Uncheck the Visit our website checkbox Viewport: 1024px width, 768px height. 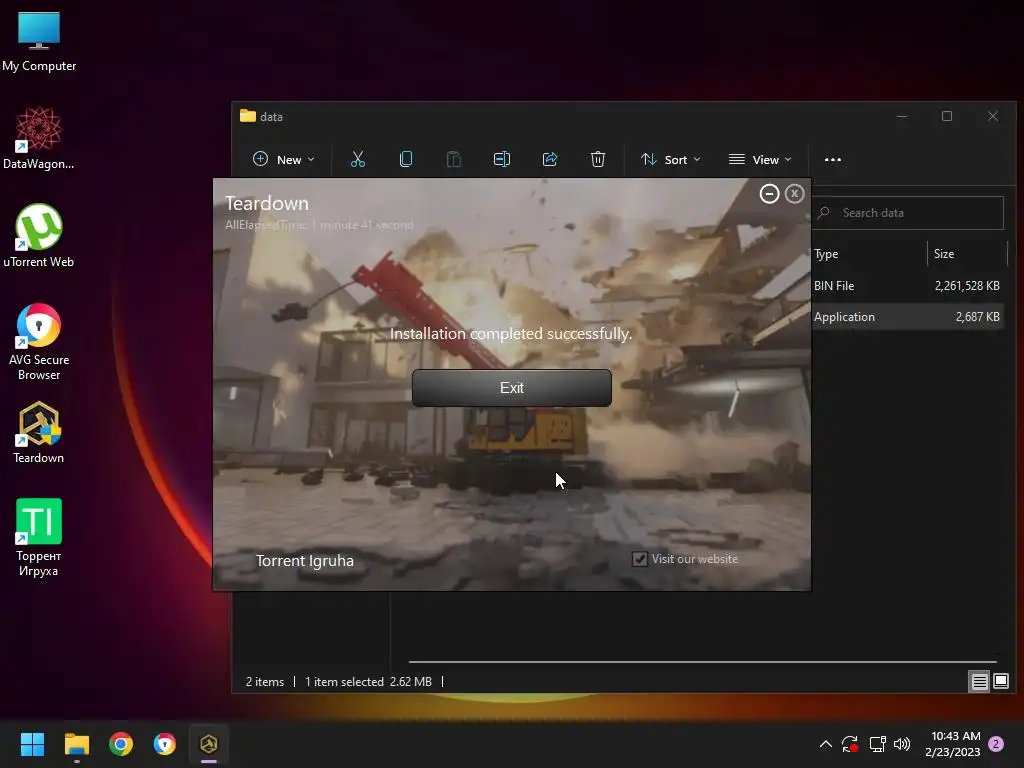click(639, 559)
